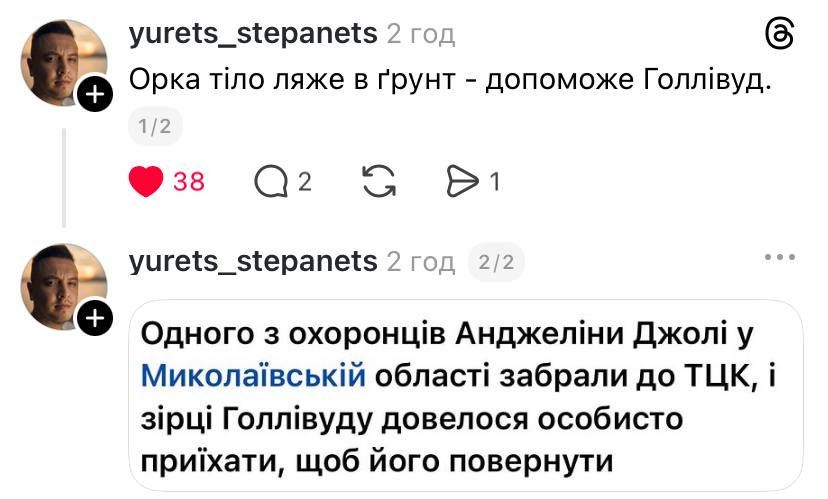Open the top post's profile picture
828x499 pixels.
(x=62, y=62)
